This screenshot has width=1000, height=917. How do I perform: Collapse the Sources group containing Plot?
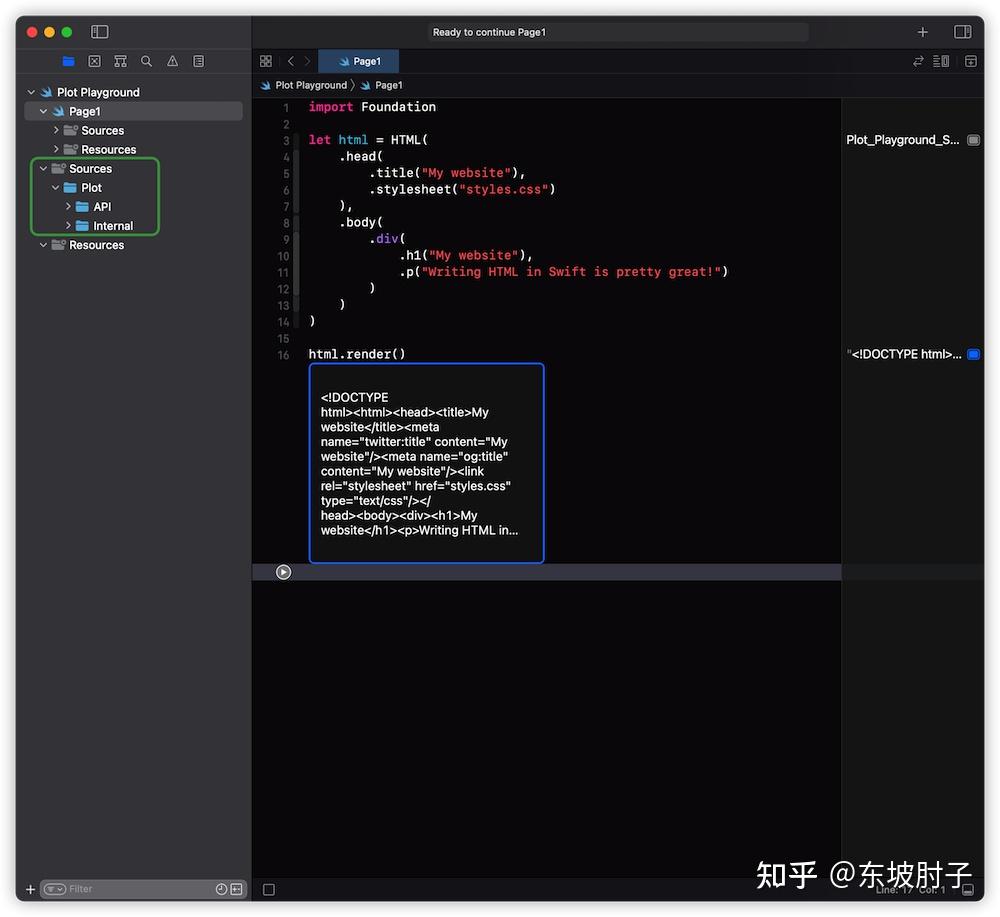43,168
